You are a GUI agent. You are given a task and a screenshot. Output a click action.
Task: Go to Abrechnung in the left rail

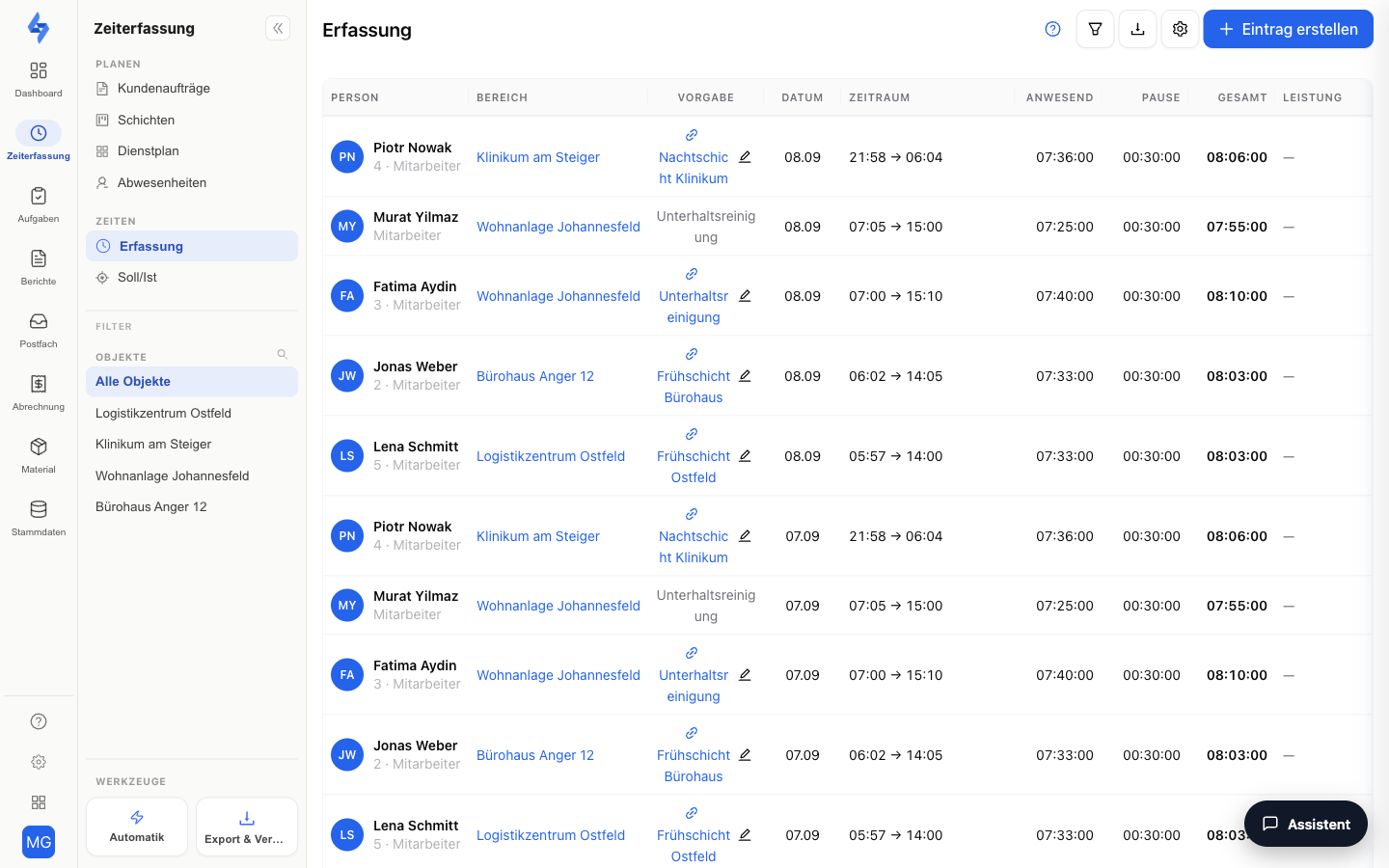(39, 393)
